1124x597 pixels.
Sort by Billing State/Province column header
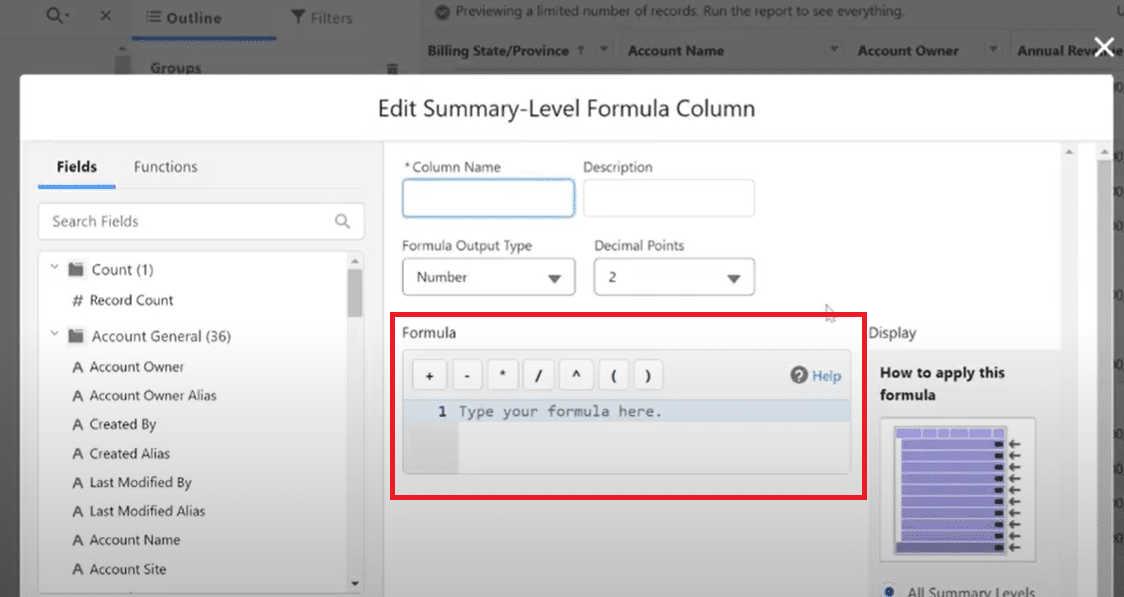(498, 50)
